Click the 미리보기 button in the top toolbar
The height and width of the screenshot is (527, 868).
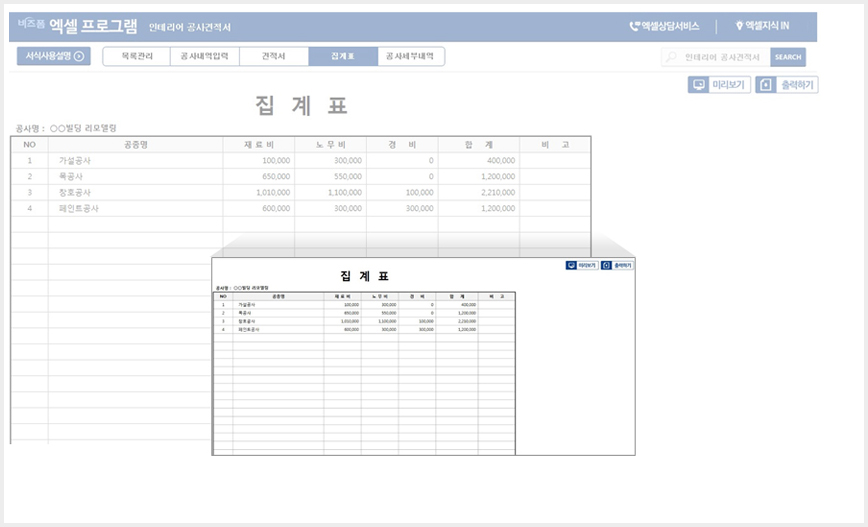(x=719, y=85)
